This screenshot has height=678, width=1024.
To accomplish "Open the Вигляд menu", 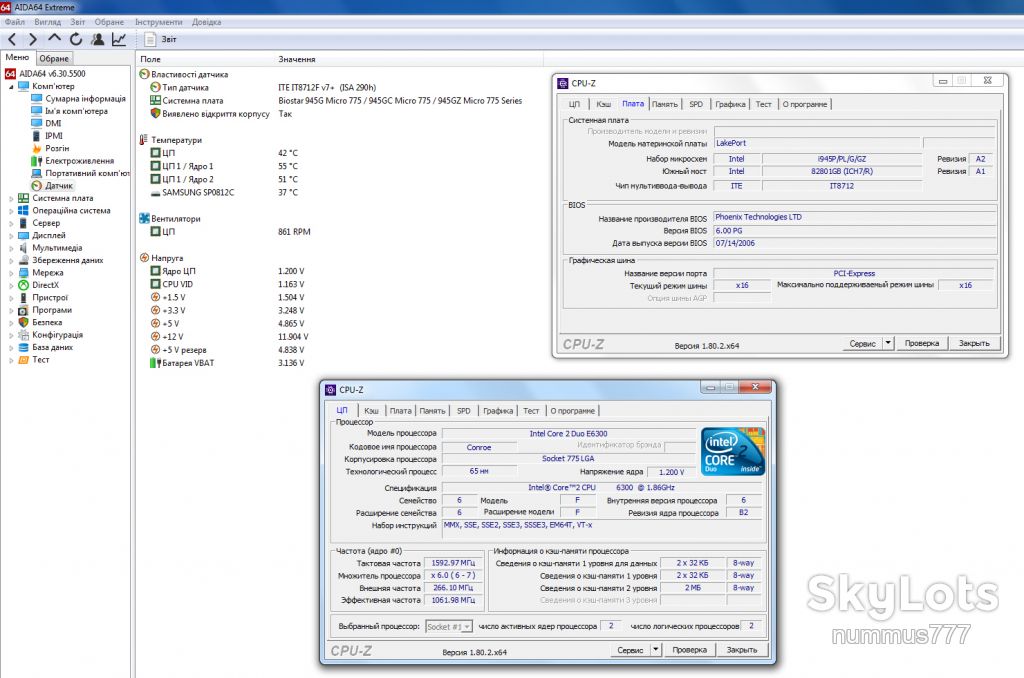I will coord(48,22).
